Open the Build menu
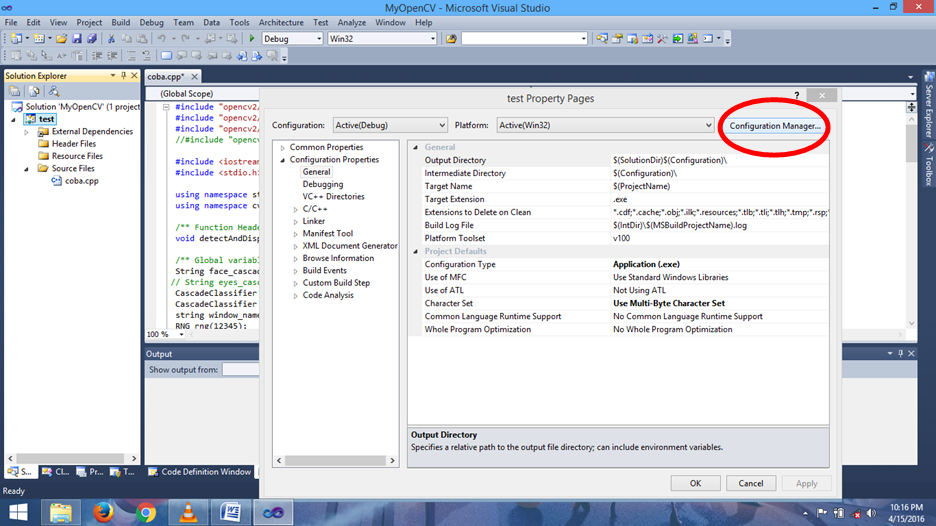The image size is (936, 526). (x=121, y=23)
